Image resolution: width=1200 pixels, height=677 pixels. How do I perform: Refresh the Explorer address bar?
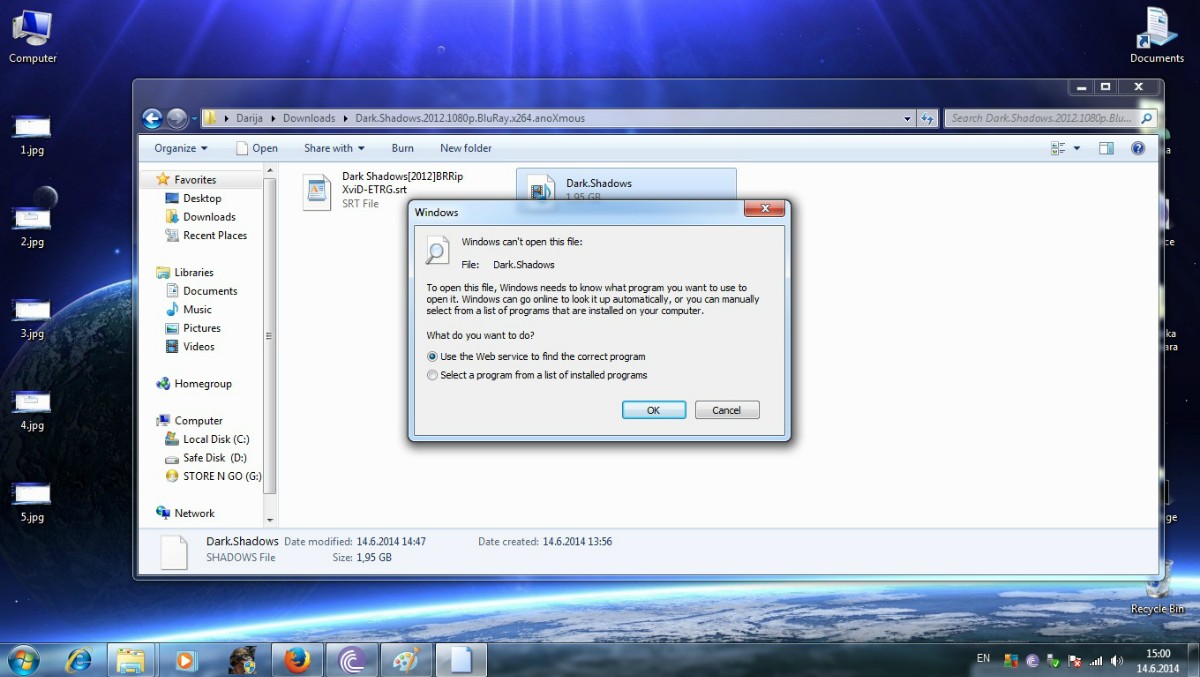(x=927, y=118)
